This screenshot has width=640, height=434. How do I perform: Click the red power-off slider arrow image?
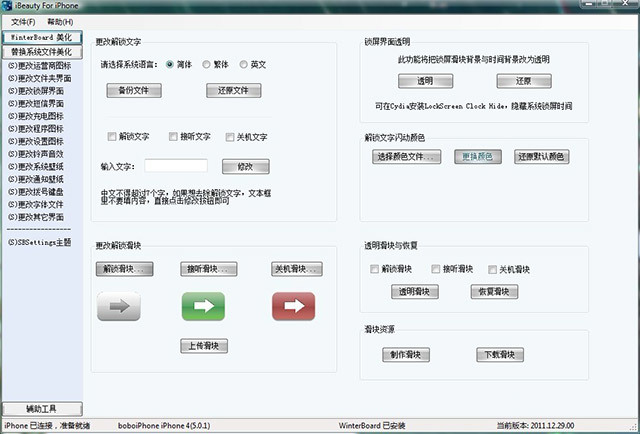coord(293,306)
